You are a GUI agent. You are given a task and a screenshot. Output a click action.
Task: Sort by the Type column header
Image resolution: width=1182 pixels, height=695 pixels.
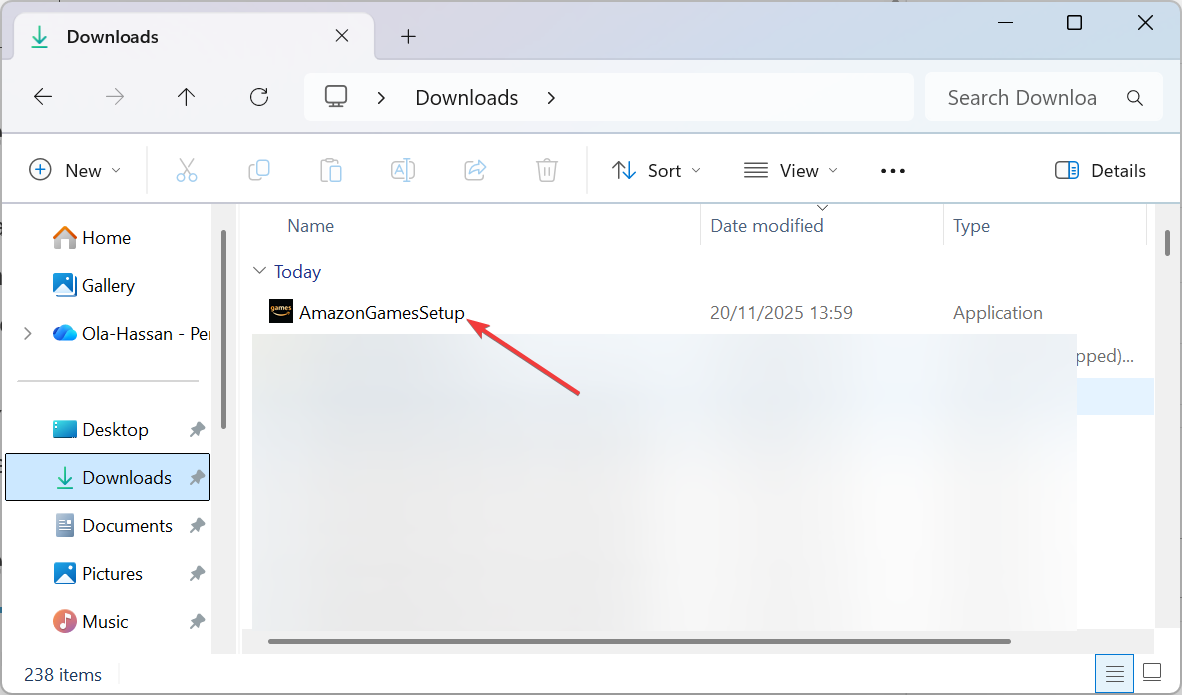click(971, 225)
